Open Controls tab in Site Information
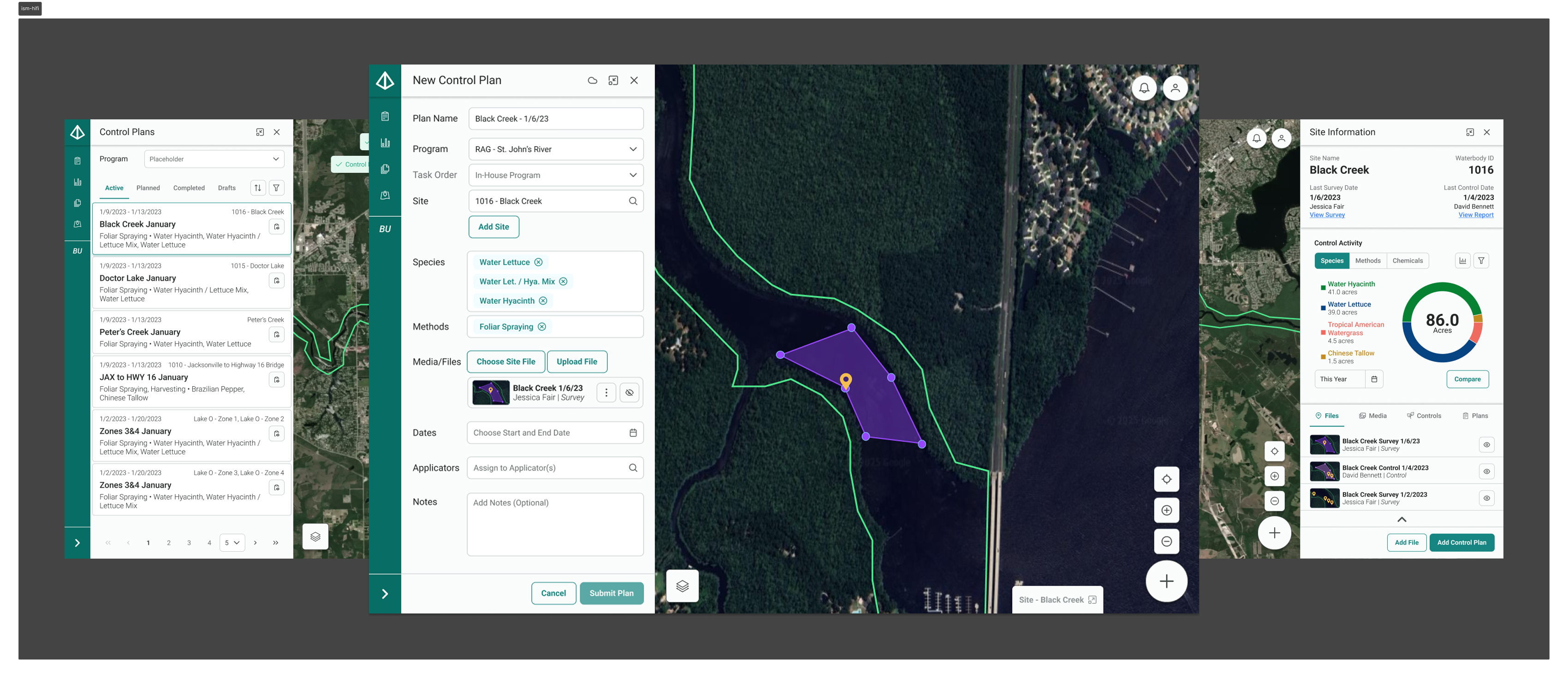 [1424, 416]
